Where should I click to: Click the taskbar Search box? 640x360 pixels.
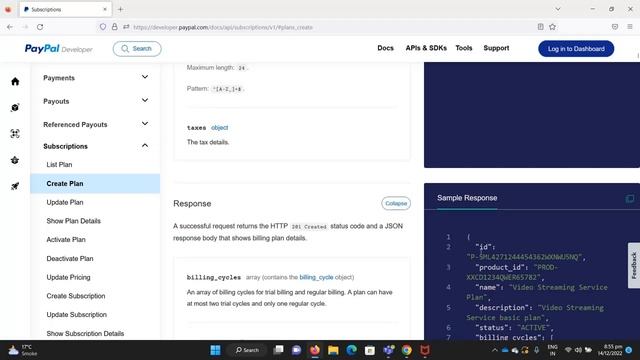coord(247,350)
